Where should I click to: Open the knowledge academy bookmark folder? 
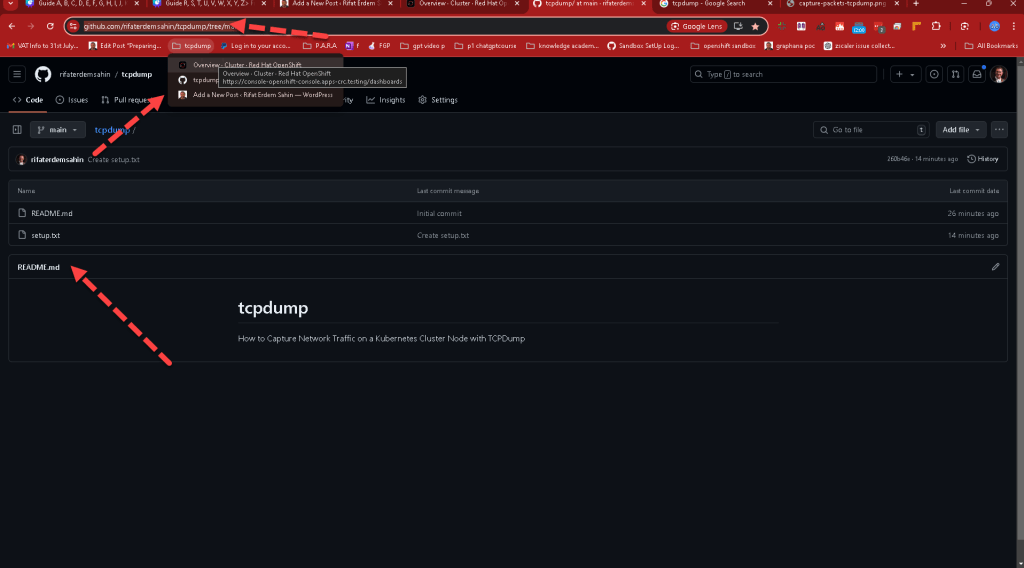[562, 46]
